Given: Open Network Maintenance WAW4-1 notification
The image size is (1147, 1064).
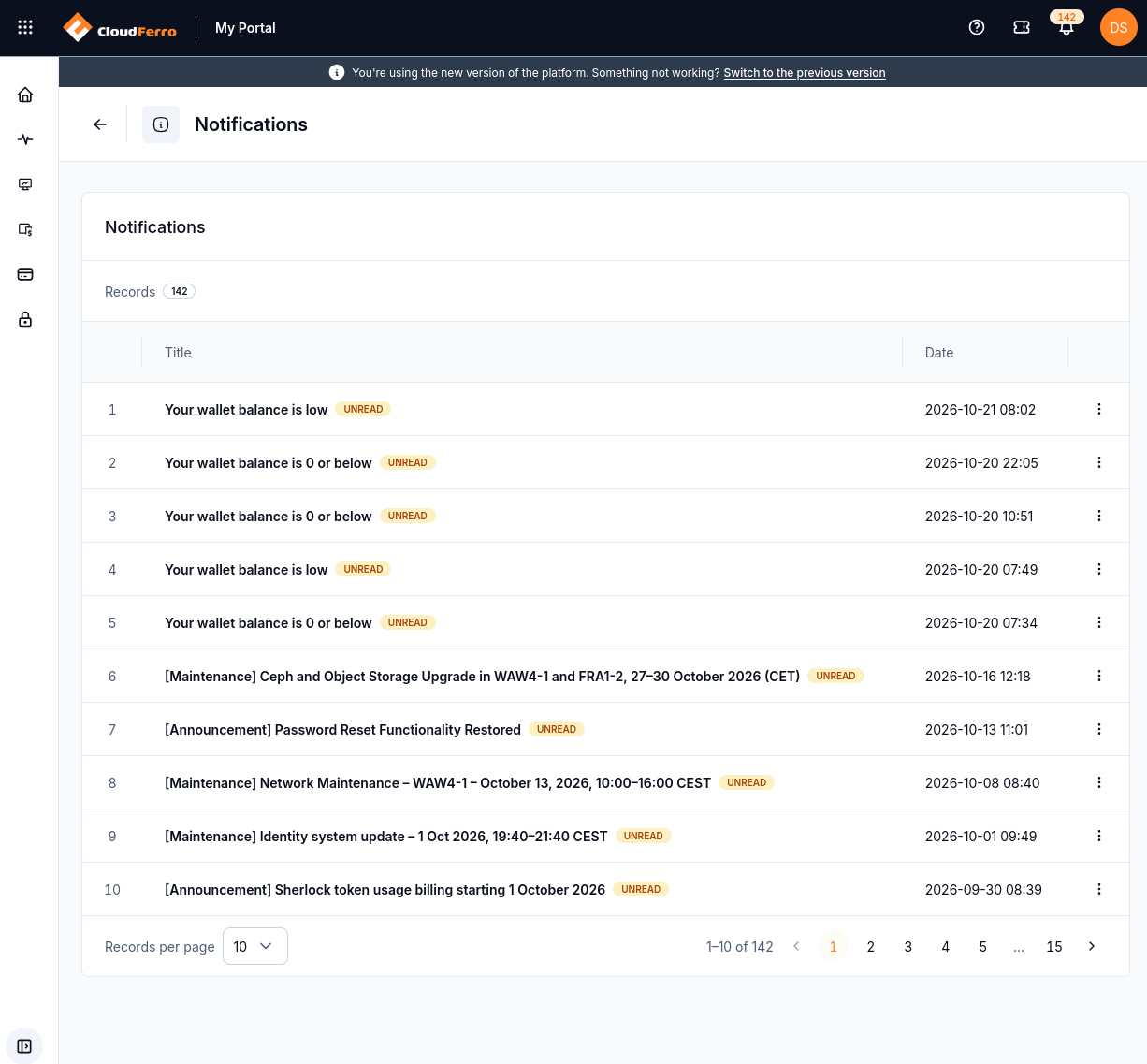Looking at the screenshot, I should click(x=438, y=782).
